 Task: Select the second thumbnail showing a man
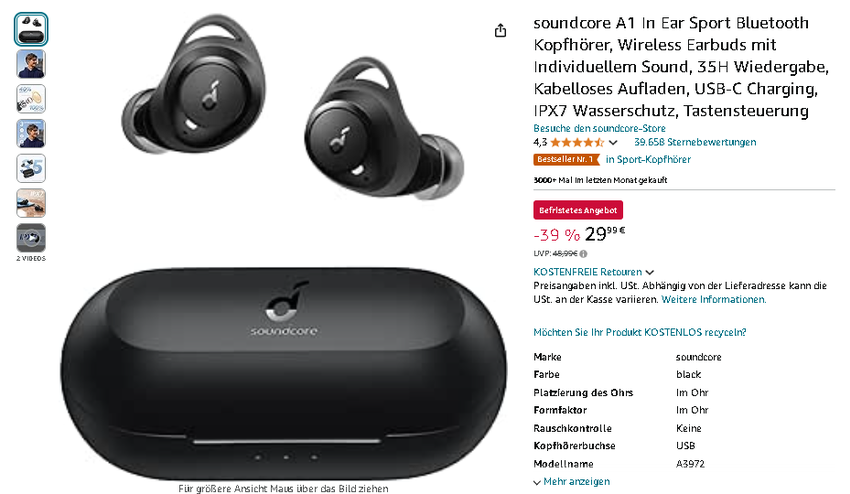(31, 64)
